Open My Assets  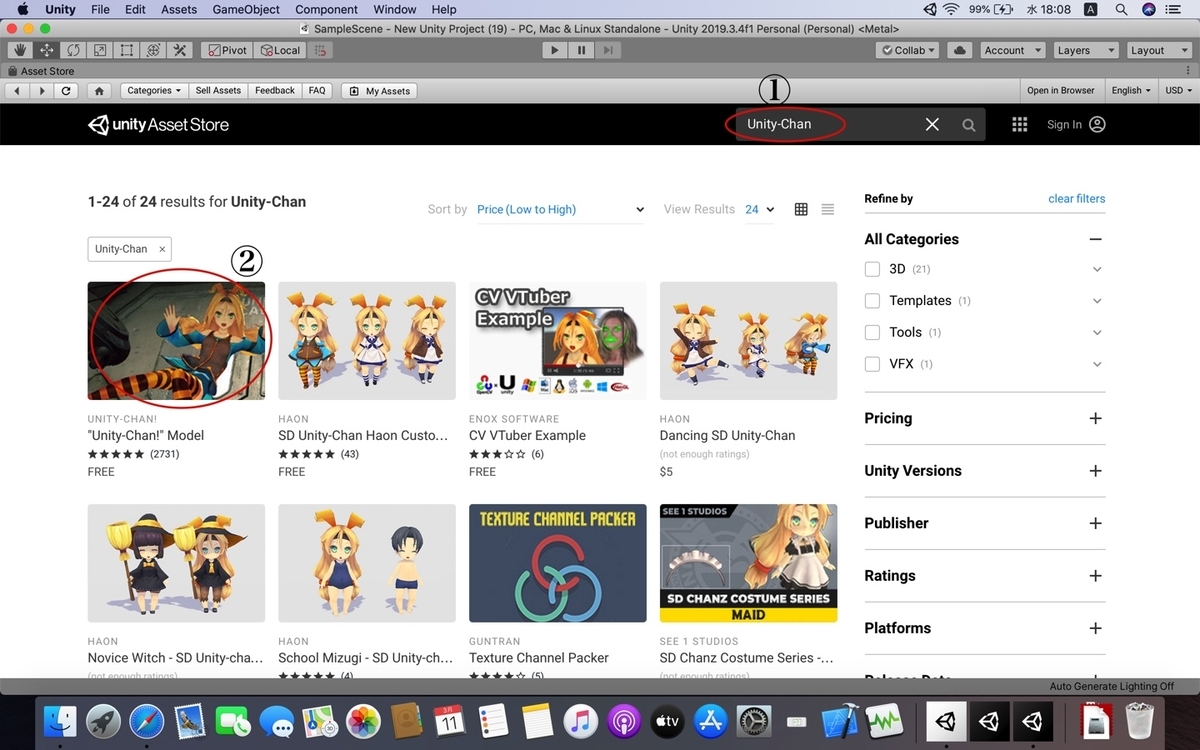(x=379, y=90)
